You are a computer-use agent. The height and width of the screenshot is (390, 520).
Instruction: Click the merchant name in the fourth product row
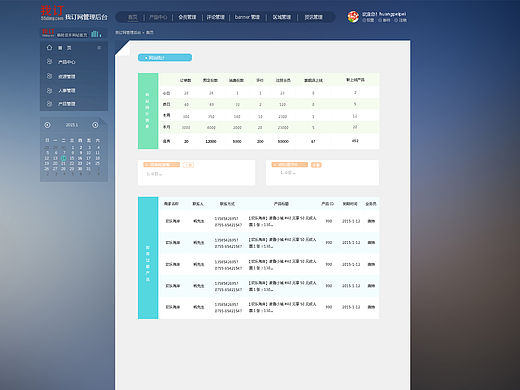(x=173, y=286)
